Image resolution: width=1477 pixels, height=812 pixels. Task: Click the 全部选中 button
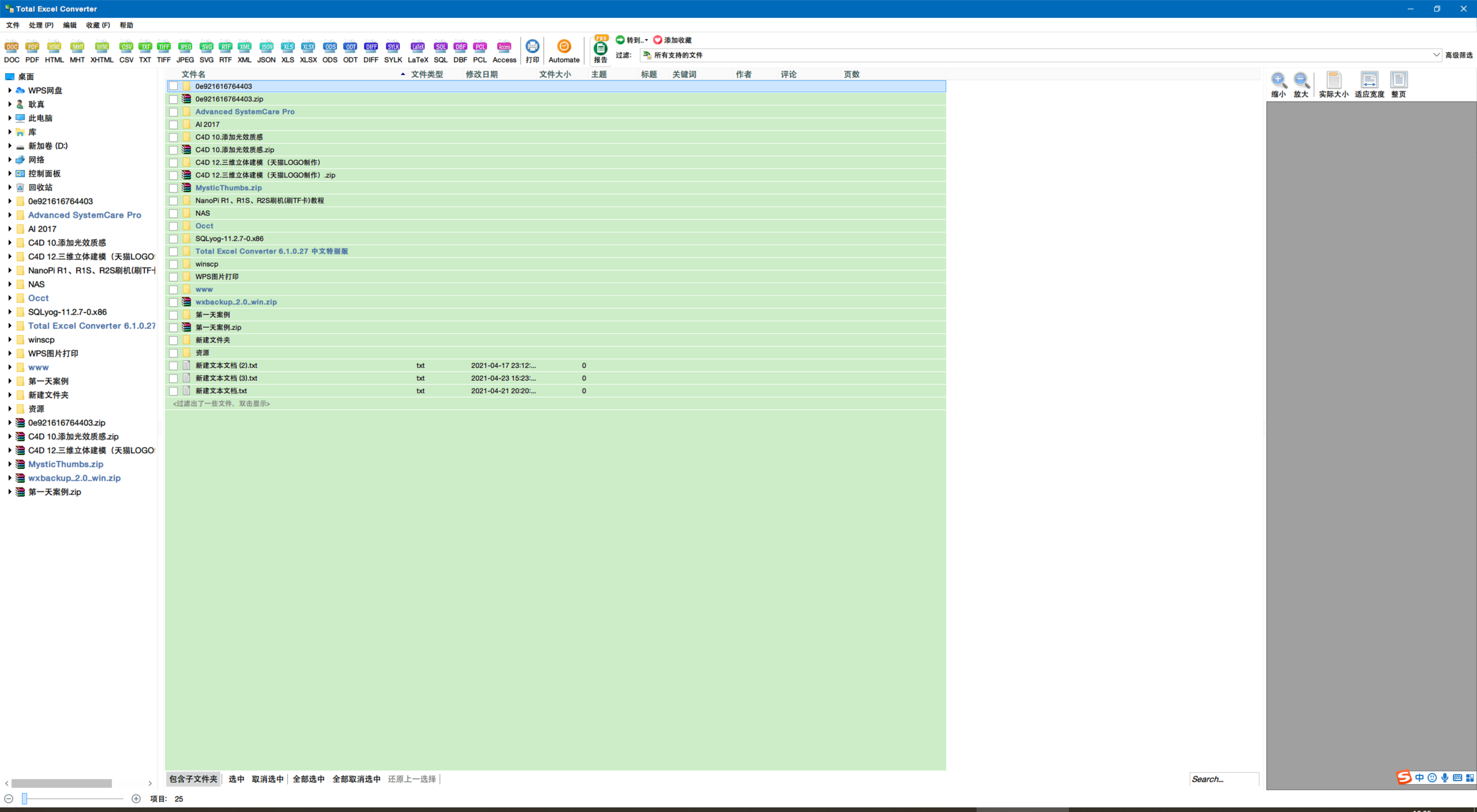(308, 779)
